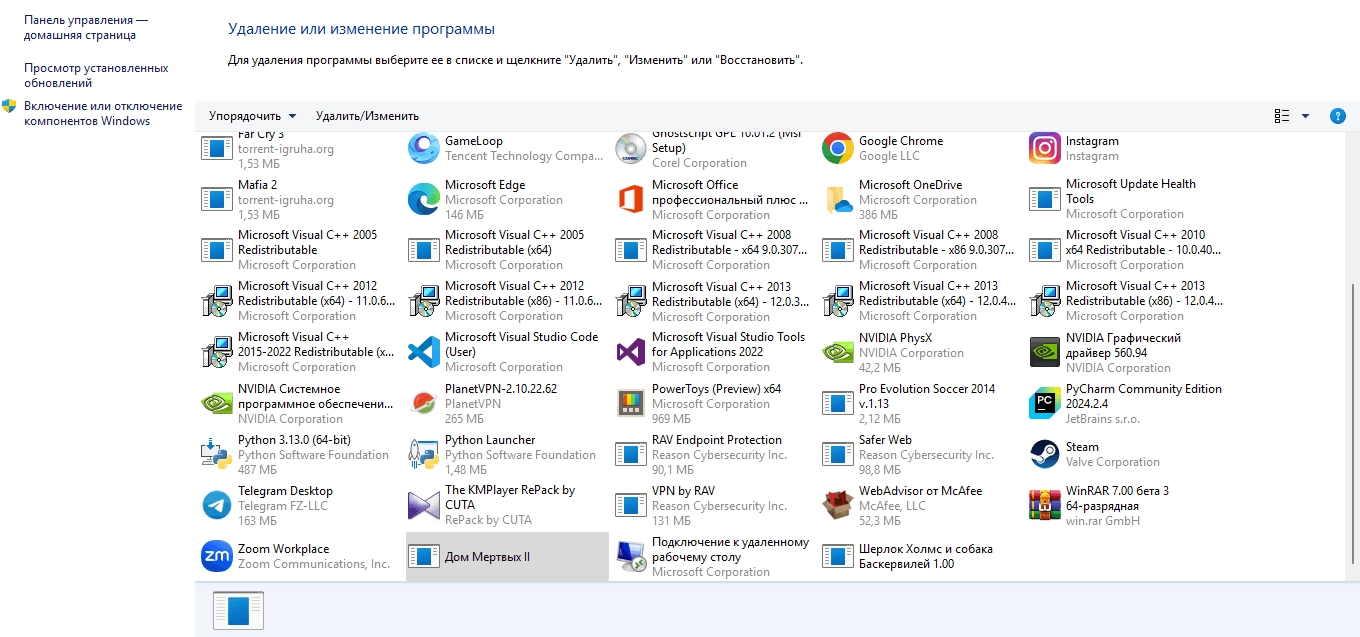
Task: Select Visual C++ 2010 x64 Redistributable entry
Action: click(1129, 250)
